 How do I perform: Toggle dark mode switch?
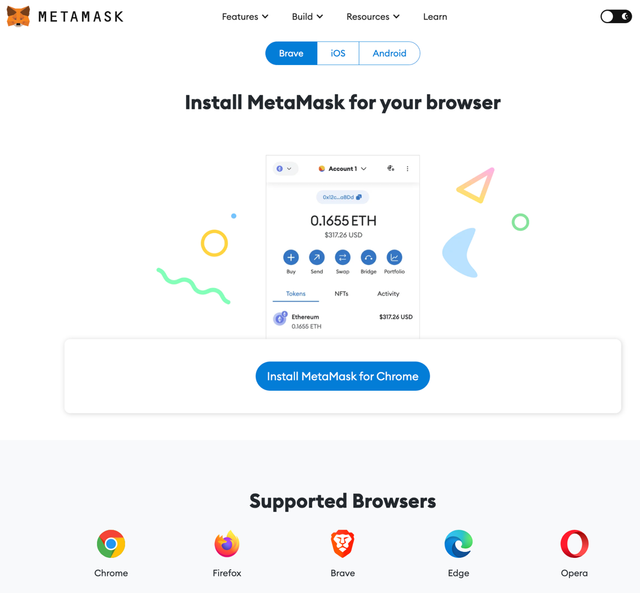pos(616,16)
